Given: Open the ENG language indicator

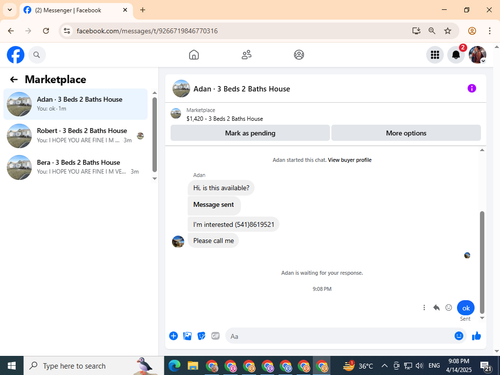Looking at the screenshot, I should pos(434,366).
